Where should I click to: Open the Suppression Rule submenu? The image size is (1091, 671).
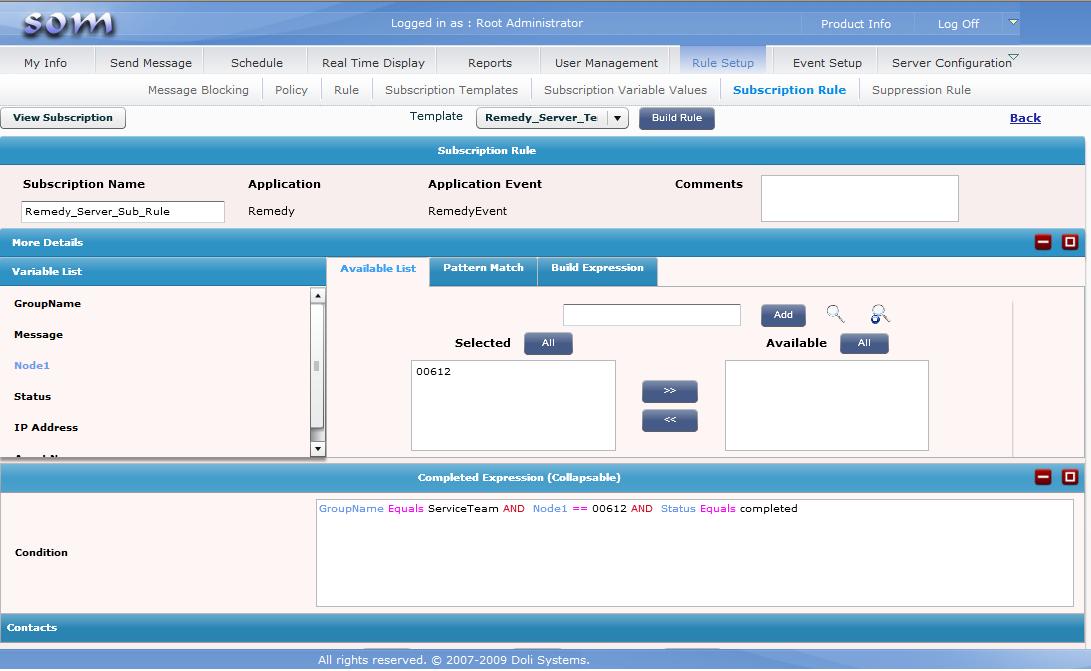[921, 90]
